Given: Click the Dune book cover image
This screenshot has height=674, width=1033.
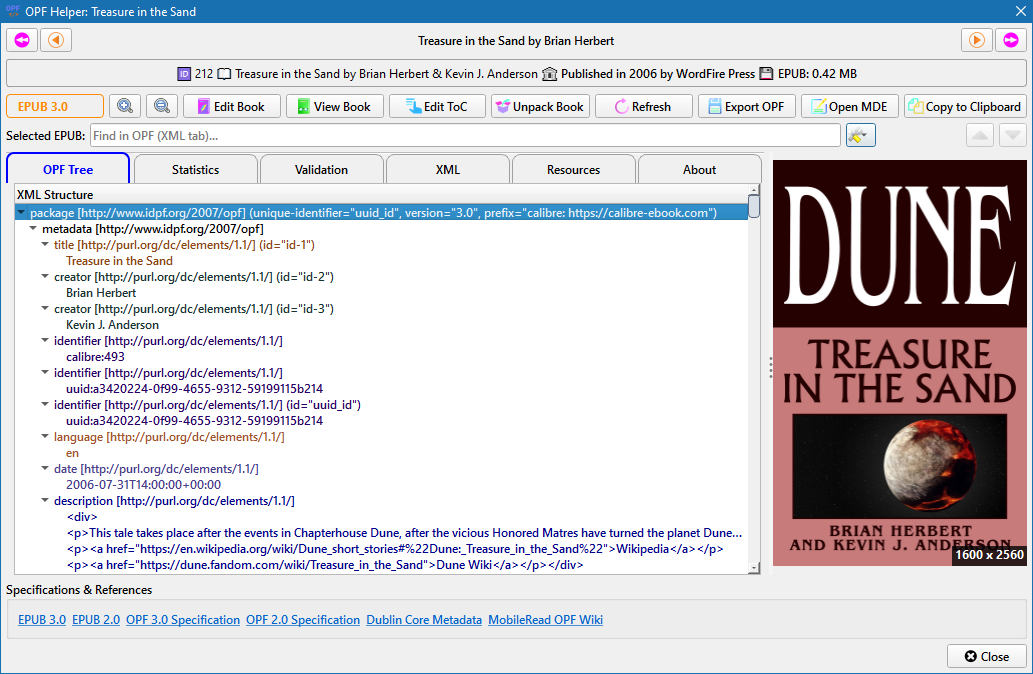Looking at the screenshot, I should pos(899,363).
